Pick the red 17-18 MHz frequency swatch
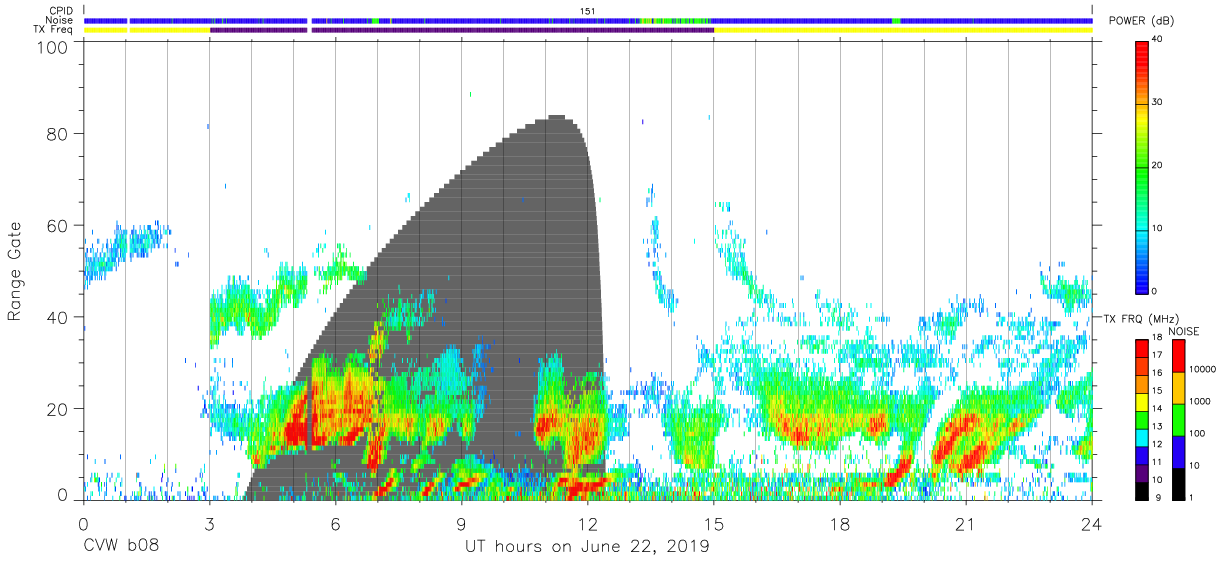 click(x=1141, y=347)
